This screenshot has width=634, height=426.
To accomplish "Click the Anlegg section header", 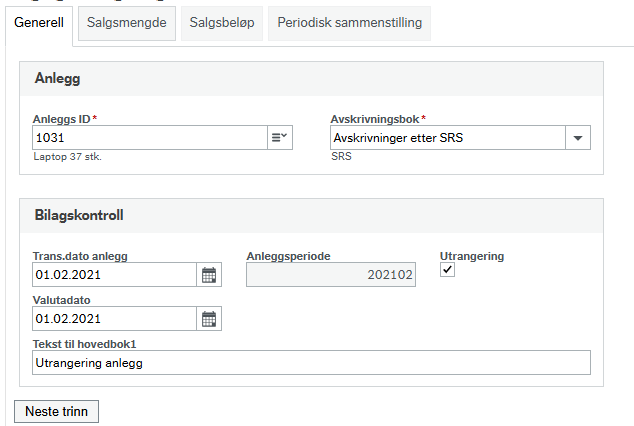I will tap(311, 79).
